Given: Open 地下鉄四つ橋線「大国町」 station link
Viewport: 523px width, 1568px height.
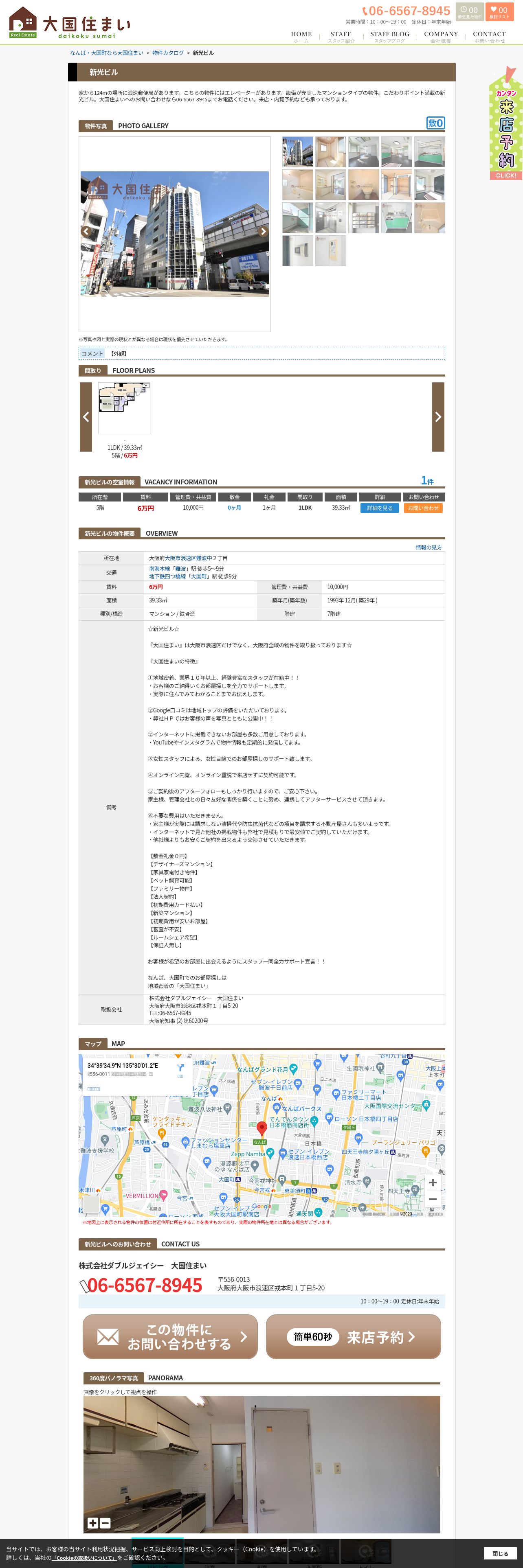Looking at the screenshot, I should coord(180,576).
